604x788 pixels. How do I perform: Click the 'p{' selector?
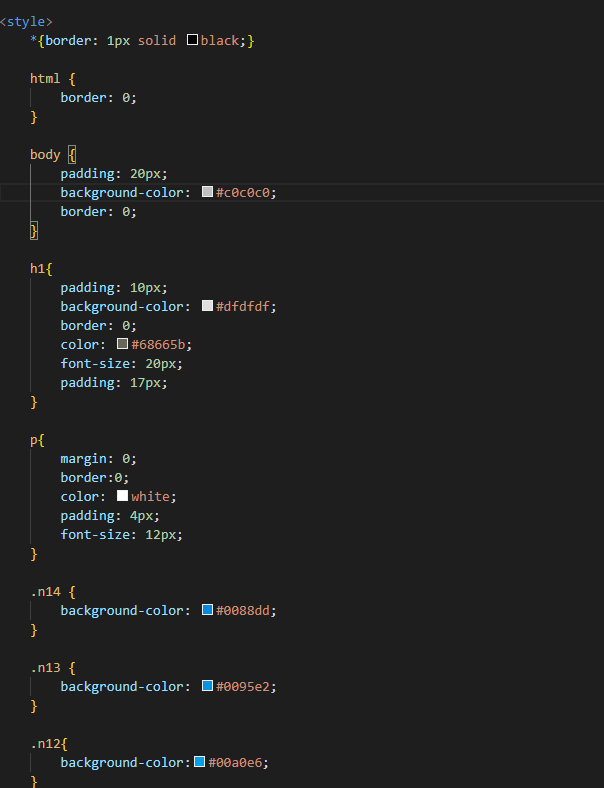(x=37, y=441)
